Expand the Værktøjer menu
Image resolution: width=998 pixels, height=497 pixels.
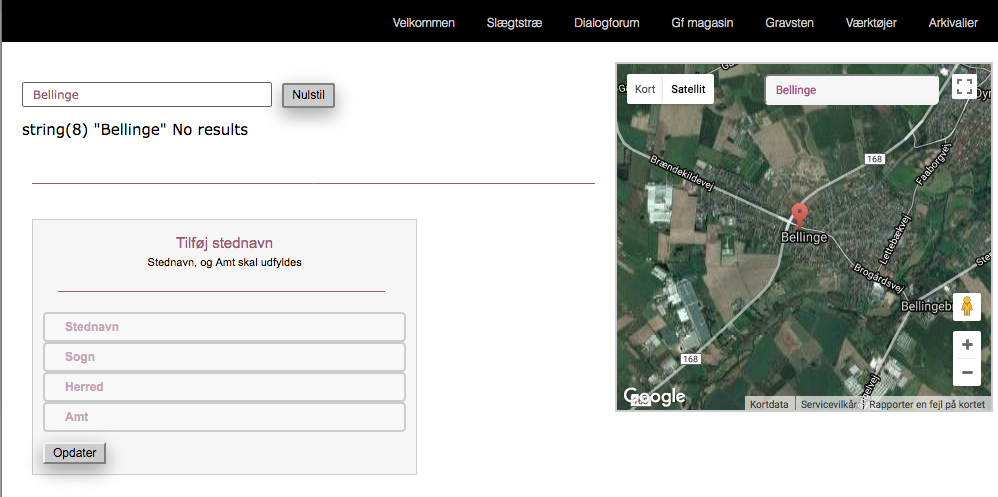tap(871, 23)
